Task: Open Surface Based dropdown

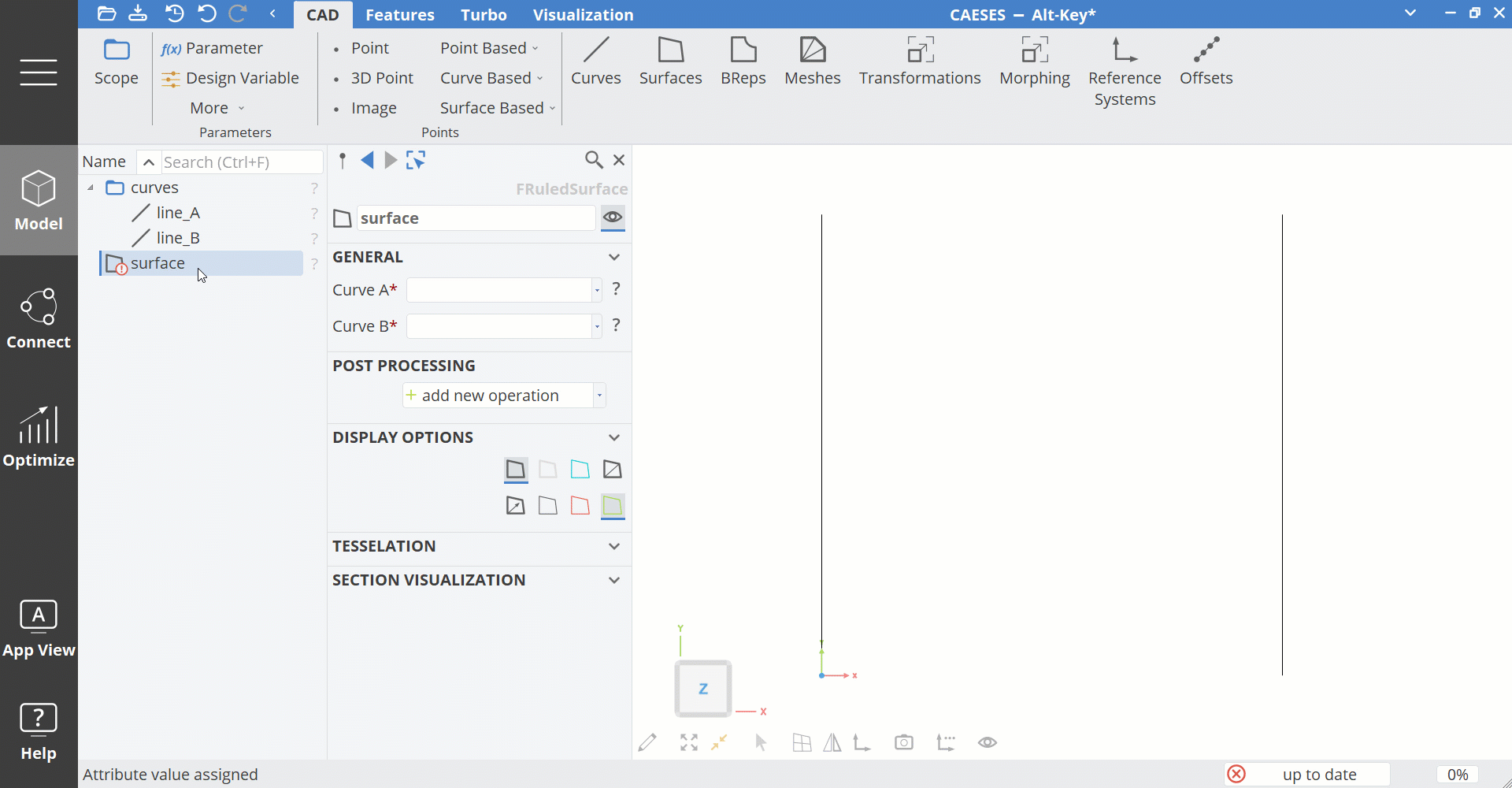Action: (498, 108)
